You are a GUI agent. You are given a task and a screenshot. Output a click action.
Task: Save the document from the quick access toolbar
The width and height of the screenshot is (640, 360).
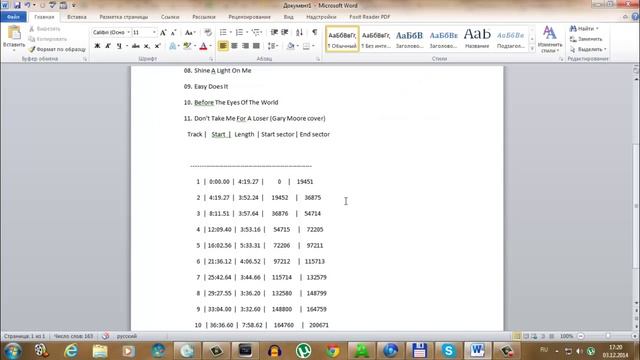[x=17, y=5]
